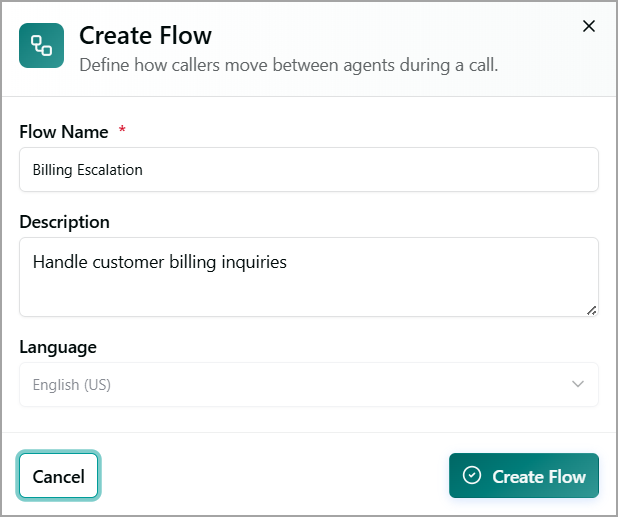Click the Cancel button

58,476
